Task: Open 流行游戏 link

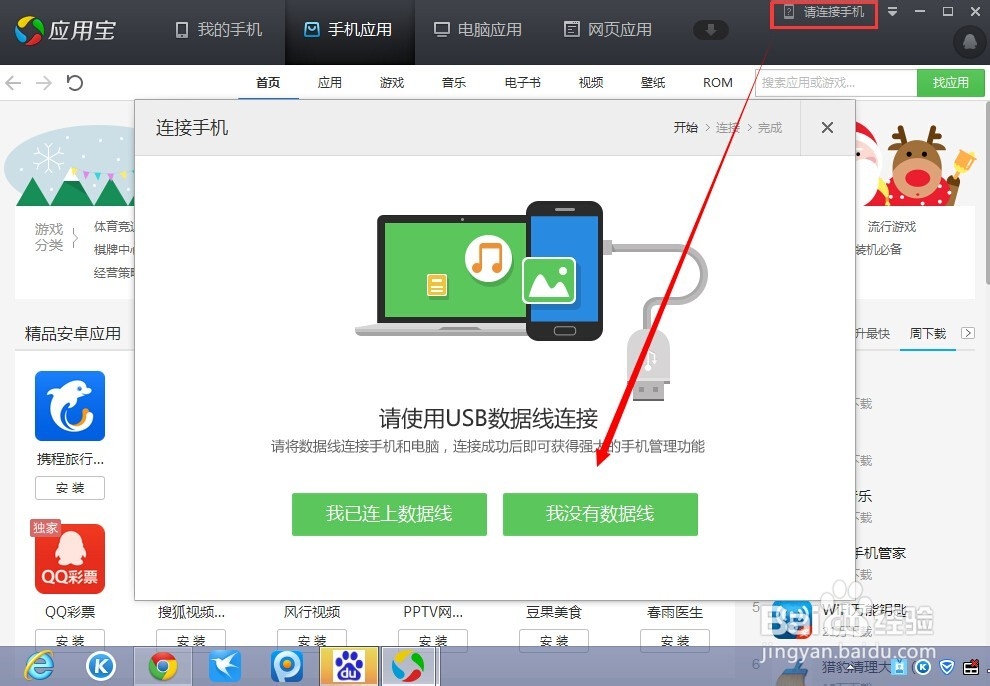Action: tap(891, 227)
